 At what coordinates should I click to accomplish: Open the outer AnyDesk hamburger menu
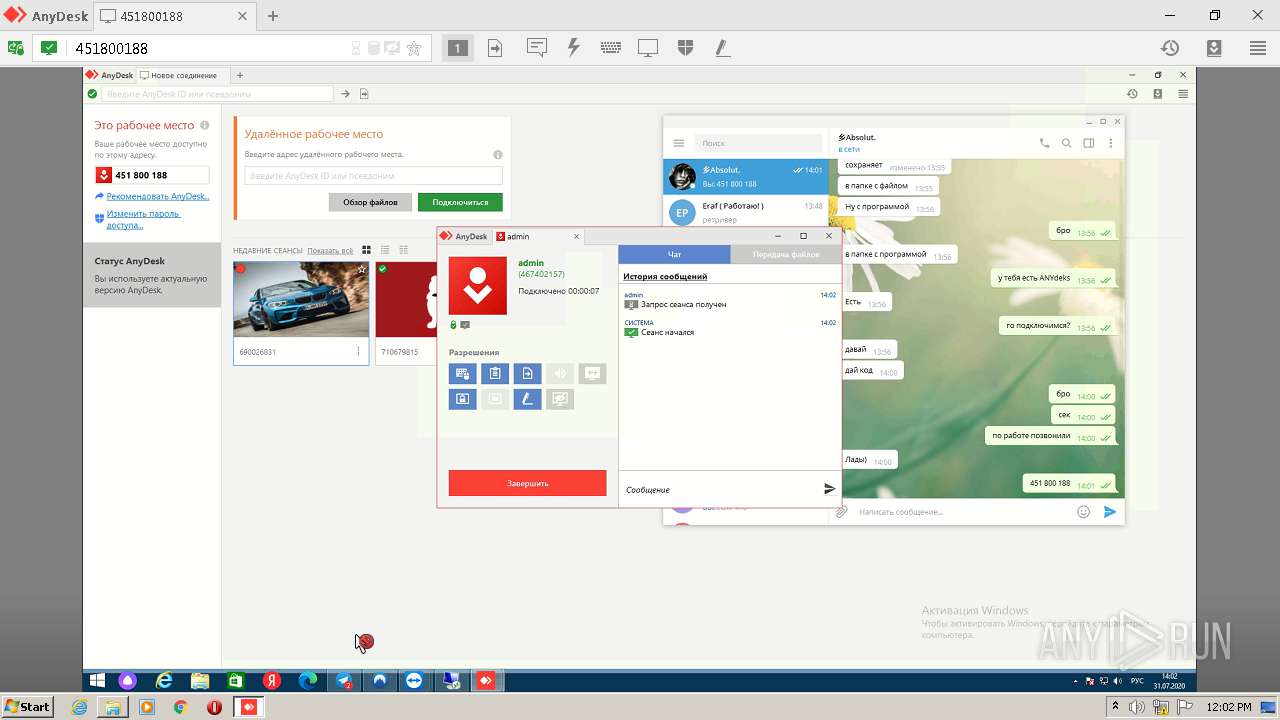click(1258, 47)
